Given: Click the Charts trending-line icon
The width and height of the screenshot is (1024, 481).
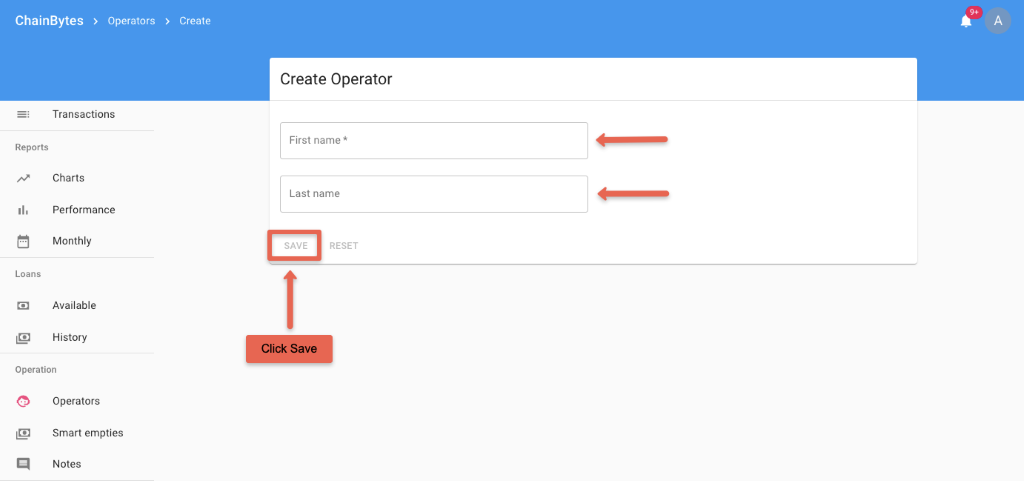Looking at the screenshot, I should 23,178.
